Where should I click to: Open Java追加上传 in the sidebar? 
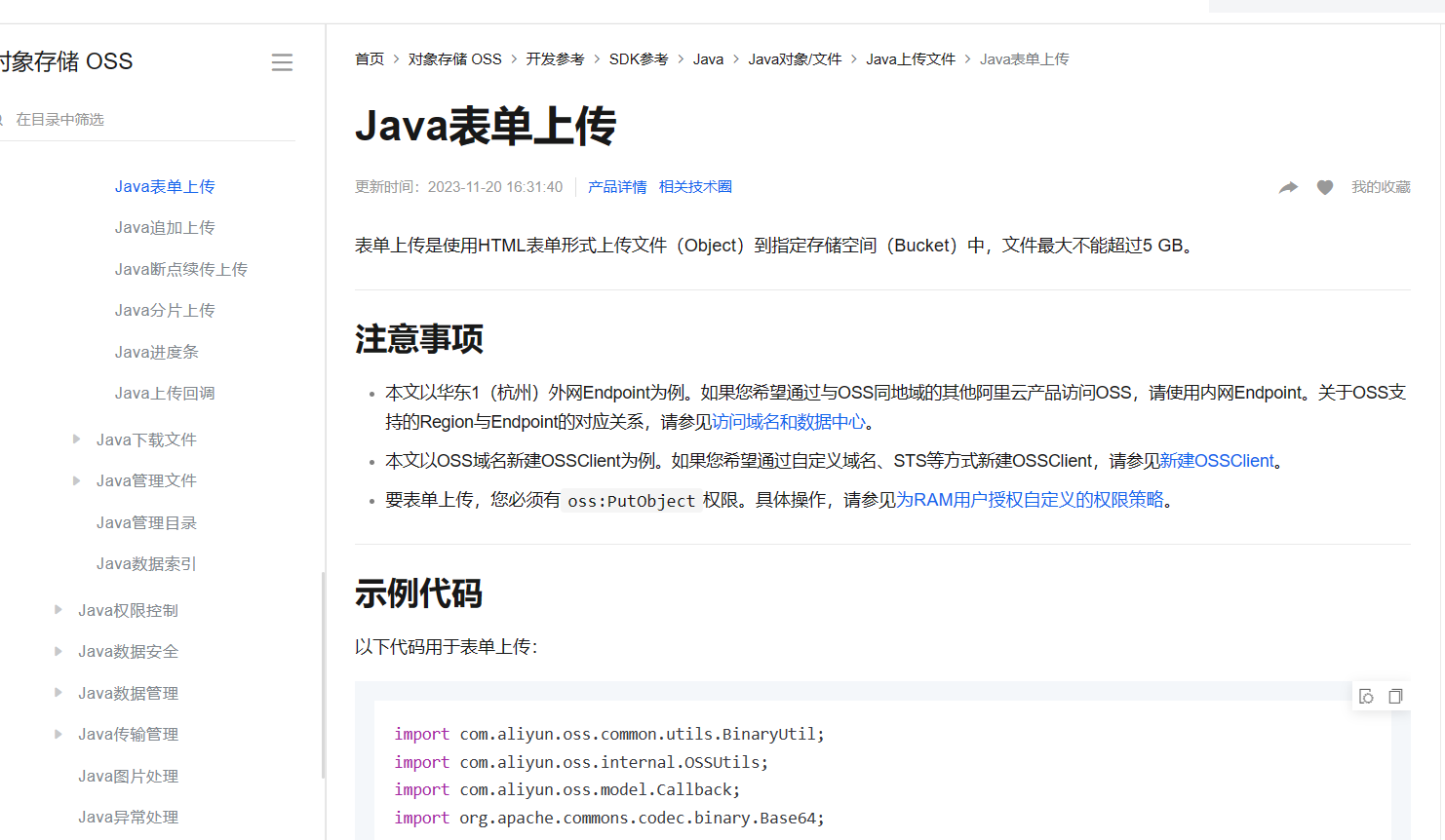[x=165, y=227]
